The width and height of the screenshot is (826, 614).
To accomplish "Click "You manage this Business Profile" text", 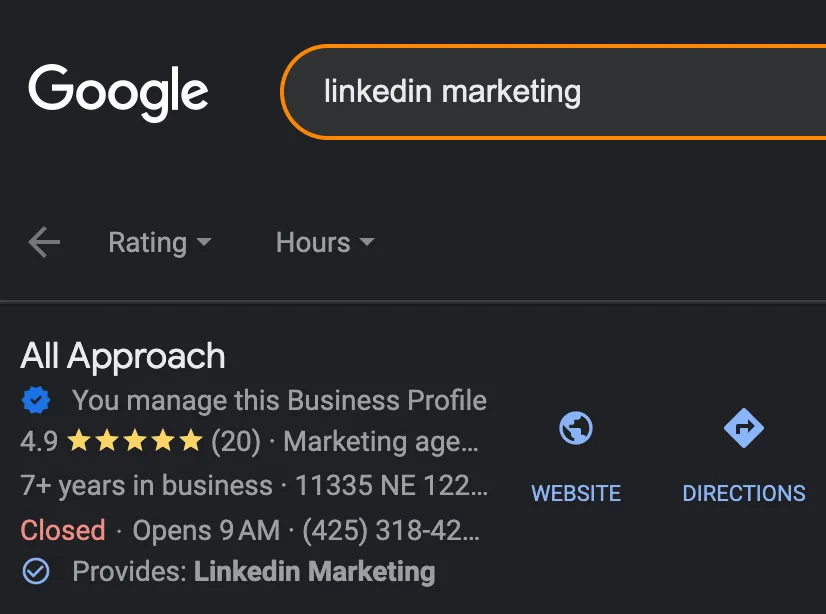I will pyautogui.click(x=279, y=400).
